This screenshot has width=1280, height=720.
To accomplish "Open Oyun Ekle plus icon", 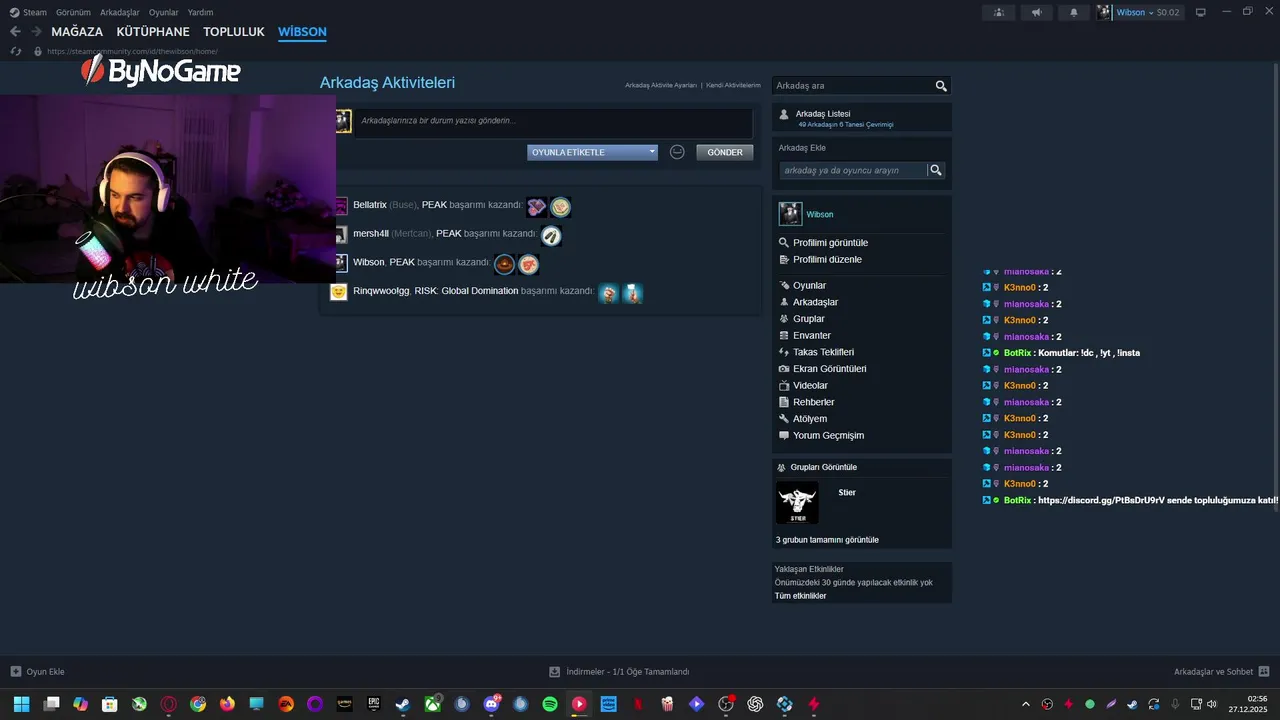I will 15,672.
